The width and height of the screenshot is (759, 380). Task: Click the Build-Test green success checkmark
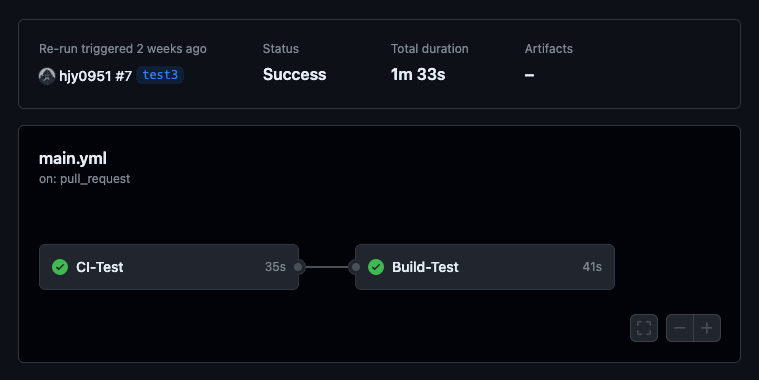376,267
